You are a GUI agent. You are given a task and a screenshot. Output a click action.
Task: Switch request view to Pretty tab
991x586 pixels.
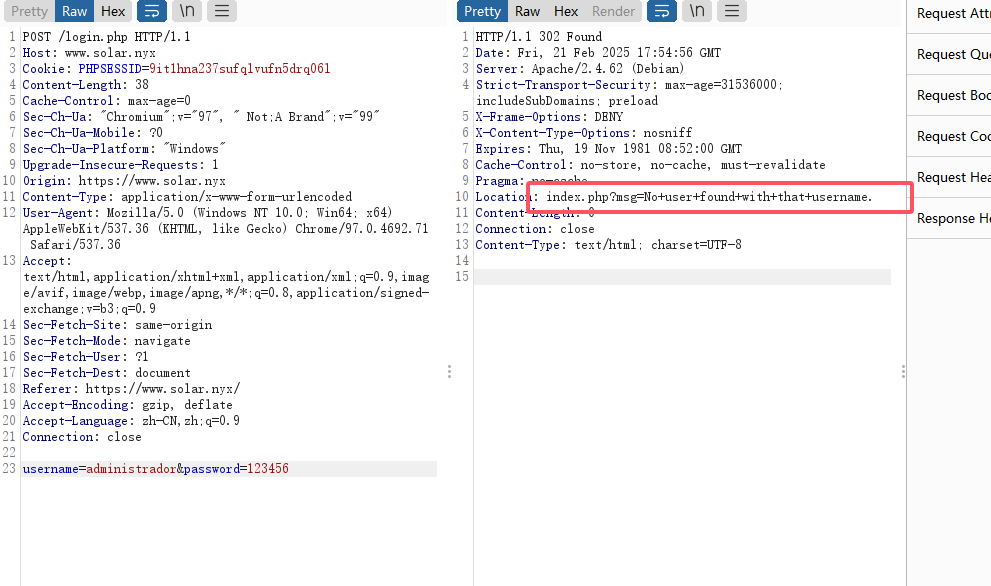coord(29,12)
